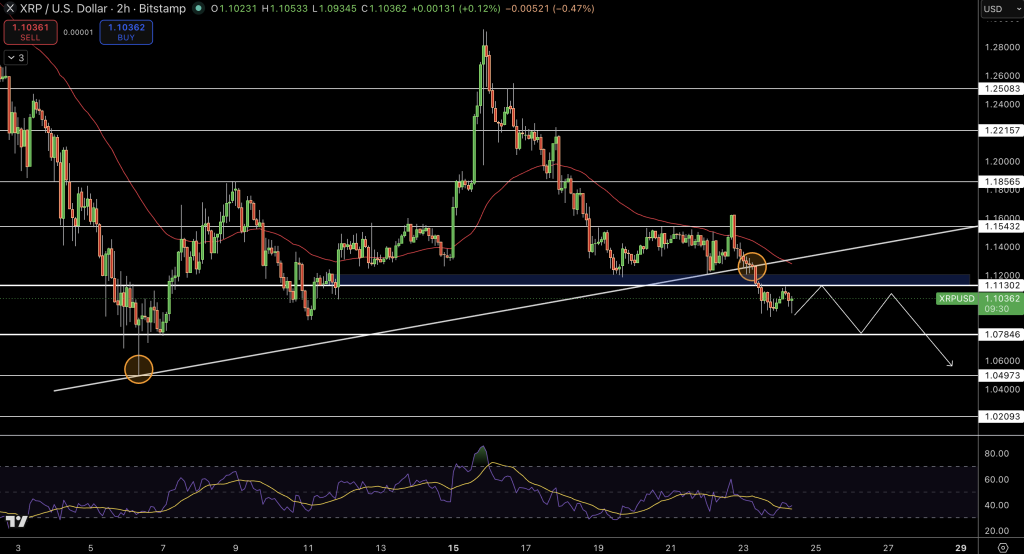Click the RSI scale value 20.00
Screen dimensions: 1024x554
(997, 530)
